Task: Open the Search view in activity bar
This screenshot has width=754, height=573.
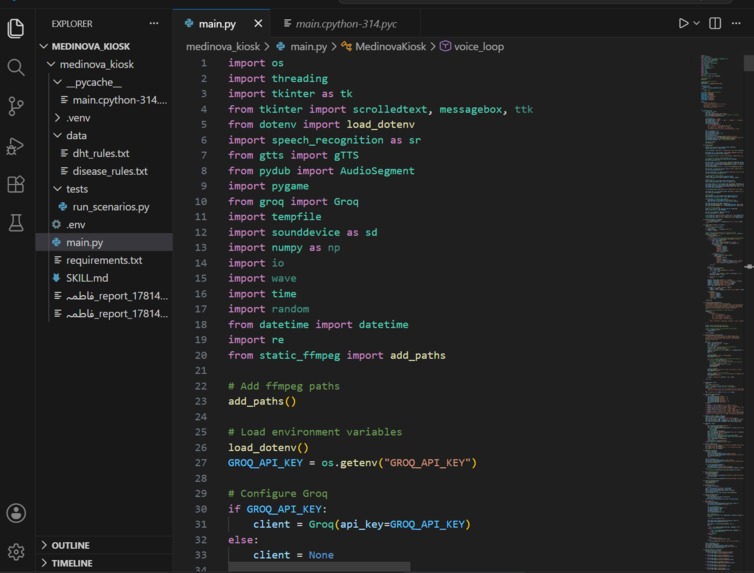Action: (x=16, y=67)
